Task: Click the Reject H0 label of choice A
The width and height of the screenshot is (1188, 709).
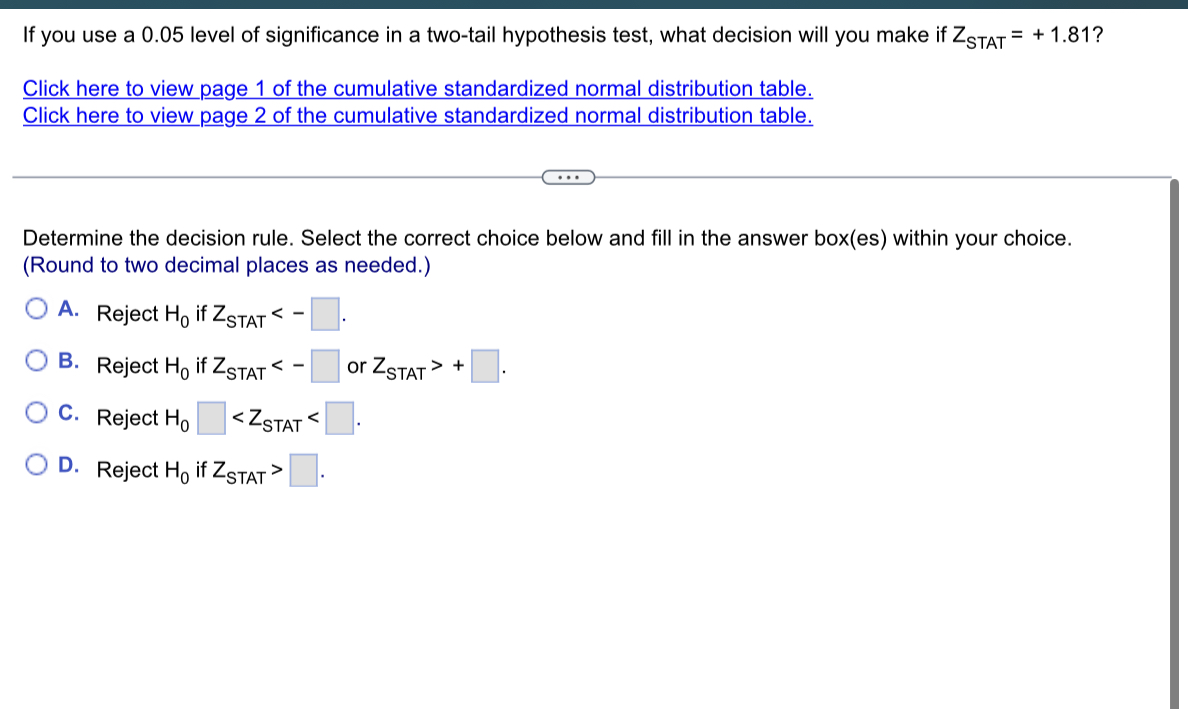Action: coord(143,313)
